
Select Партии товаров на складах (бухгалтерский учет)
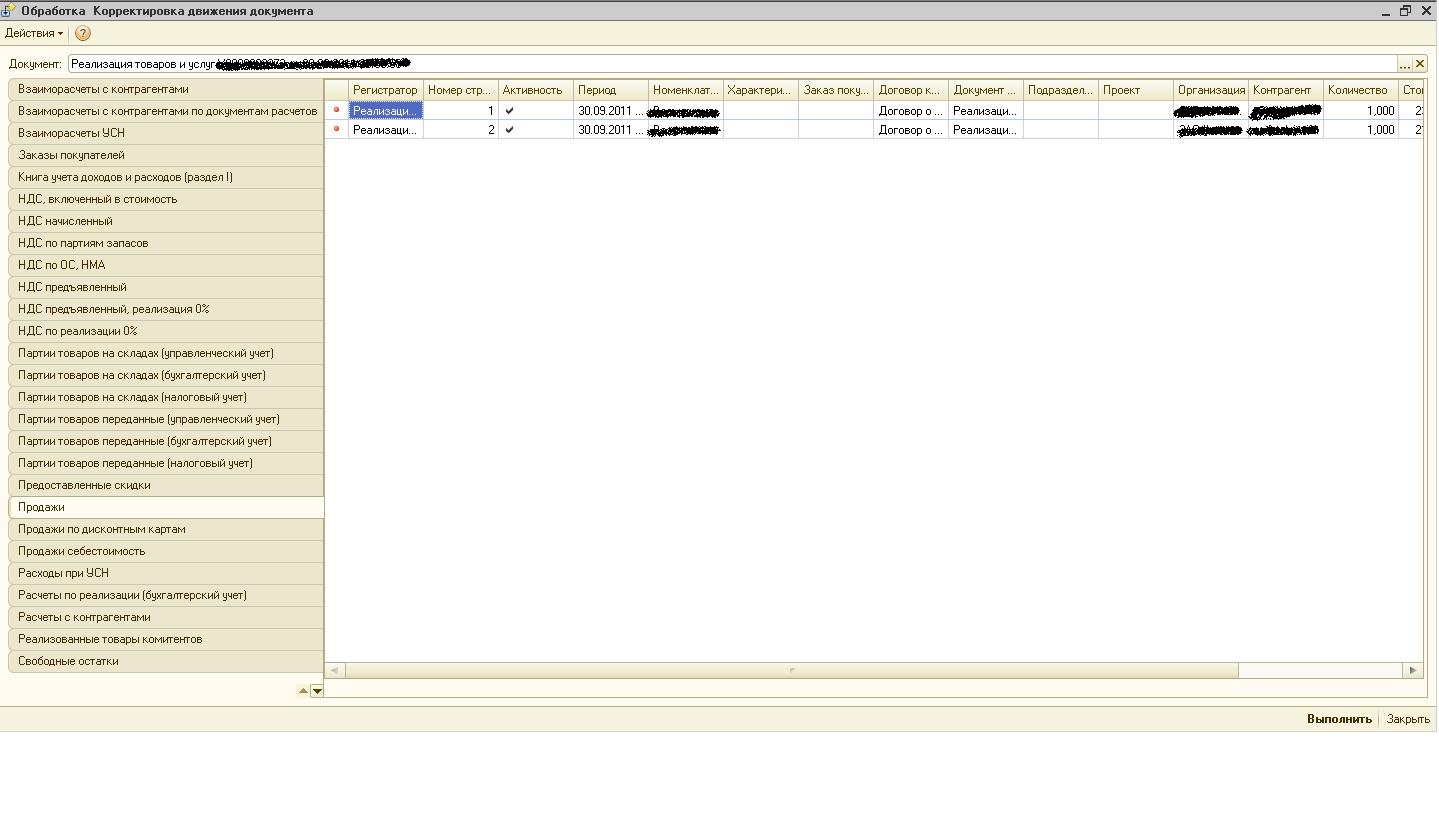pyautogui.click(x=165, y=375)
